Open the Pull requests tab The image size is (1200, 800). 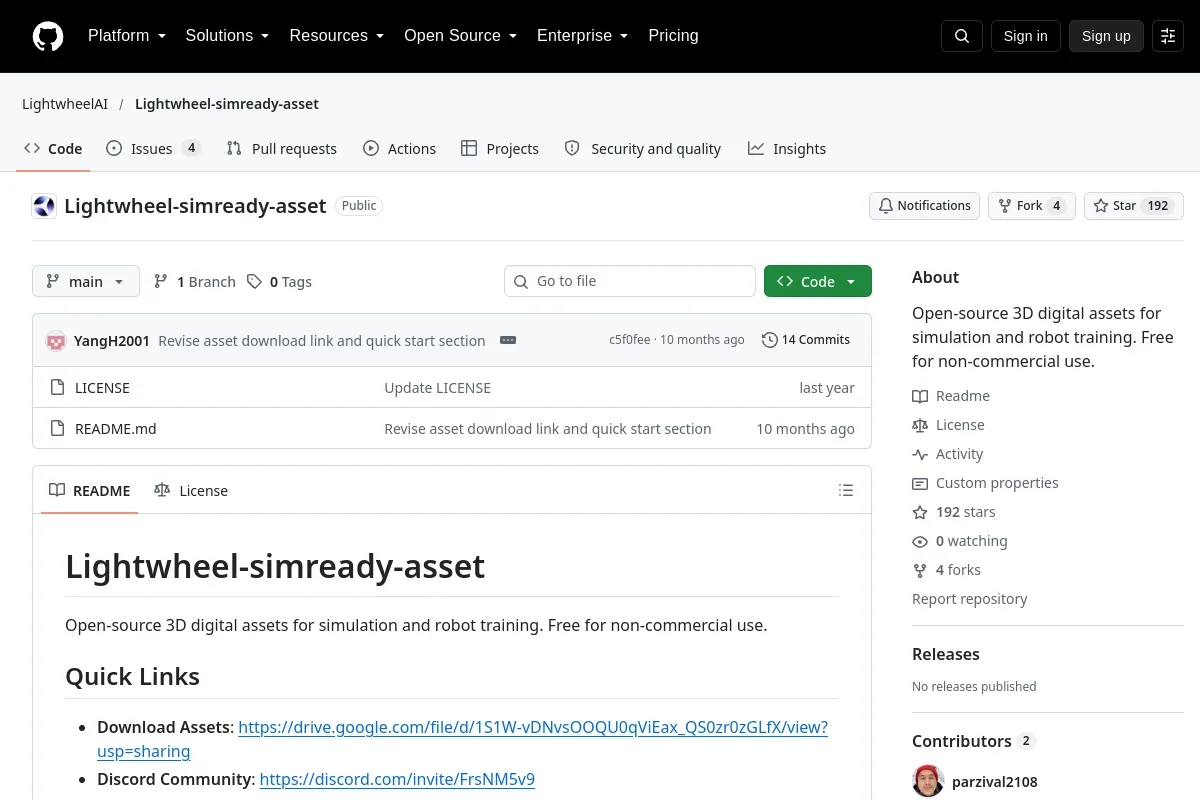(x=282, y=149)
